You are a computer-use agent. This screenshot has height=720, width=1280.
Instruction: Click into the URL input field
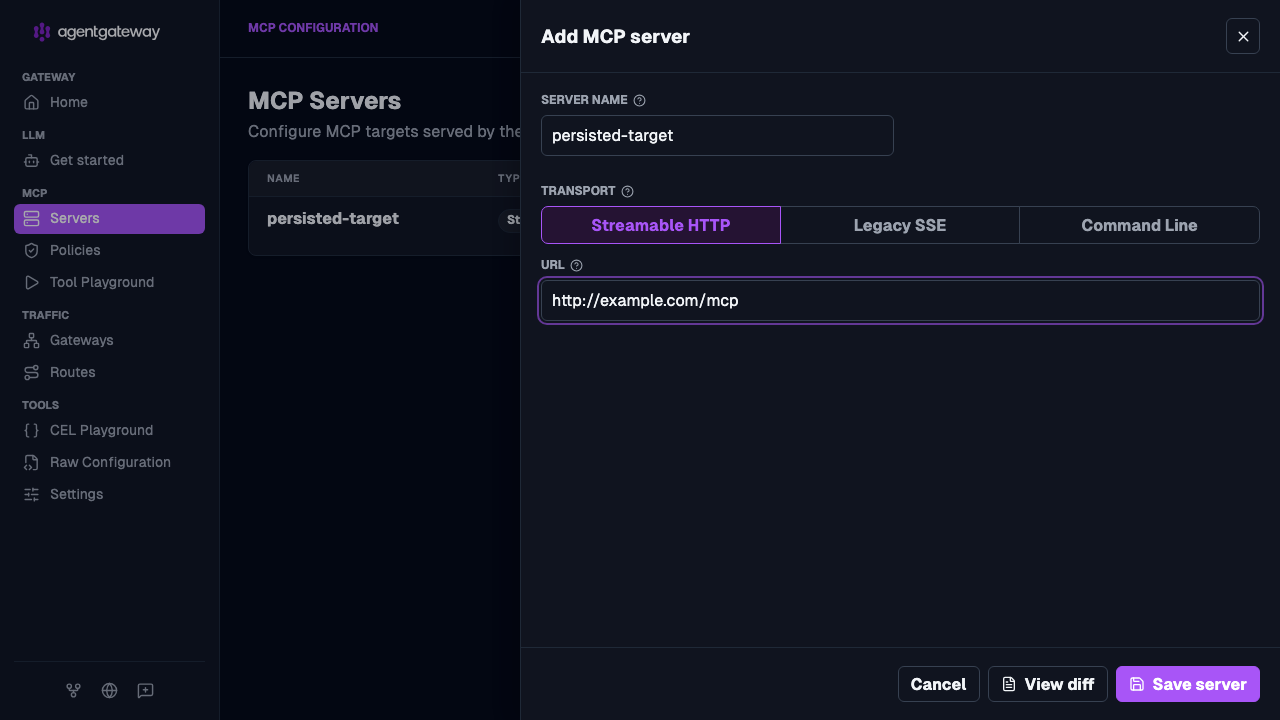900,300
